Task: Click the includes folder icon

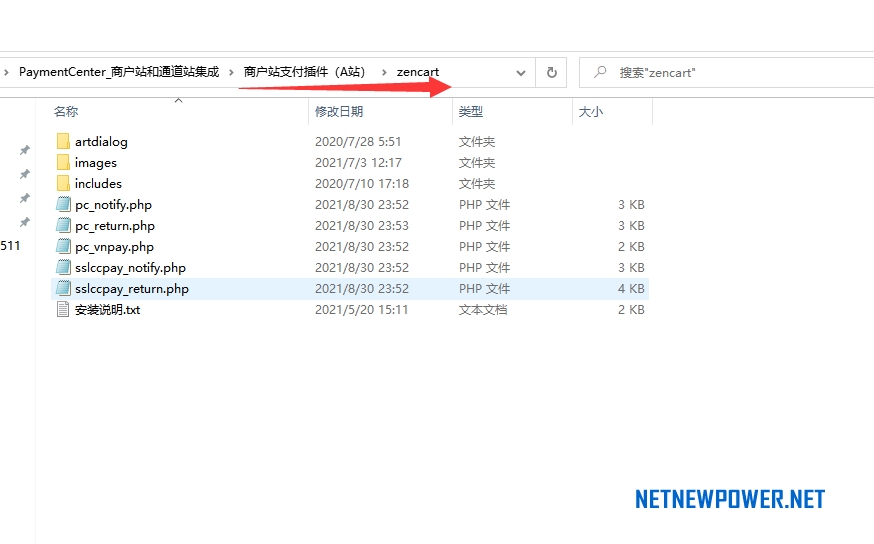Action: (x=63, y=183)
